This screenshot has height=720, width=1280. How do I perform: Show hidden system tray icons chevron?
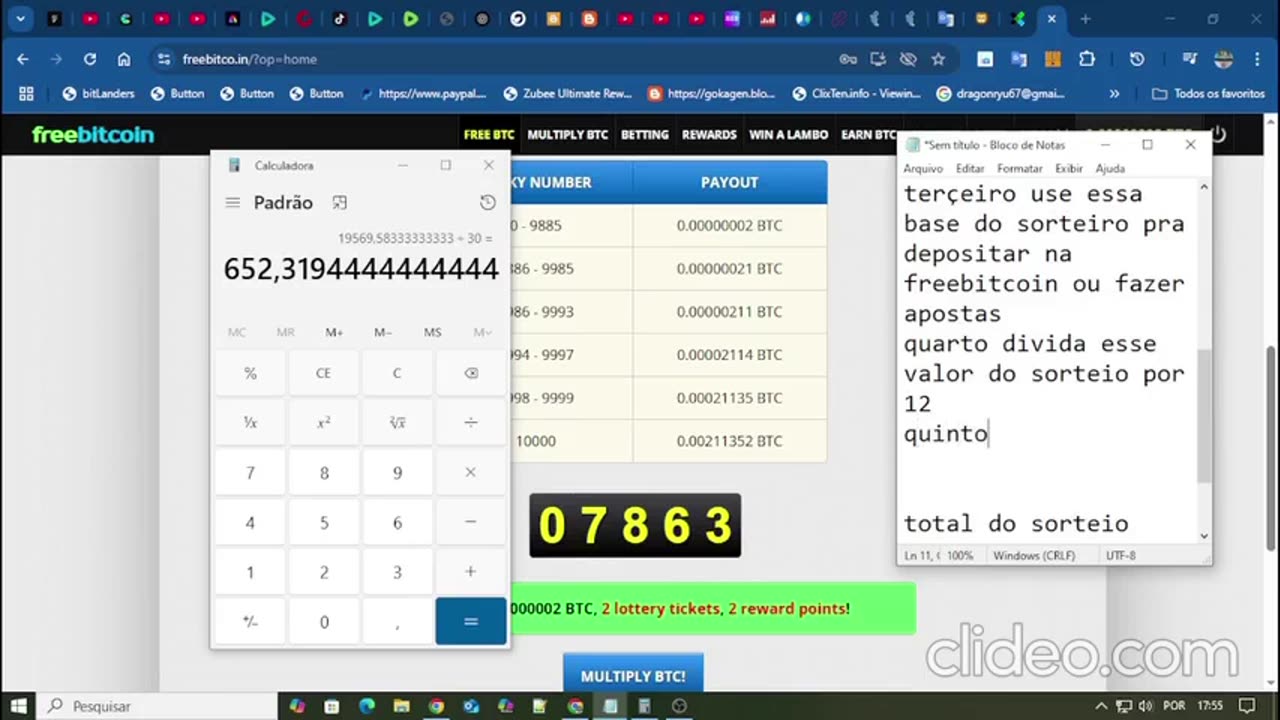1103,706
